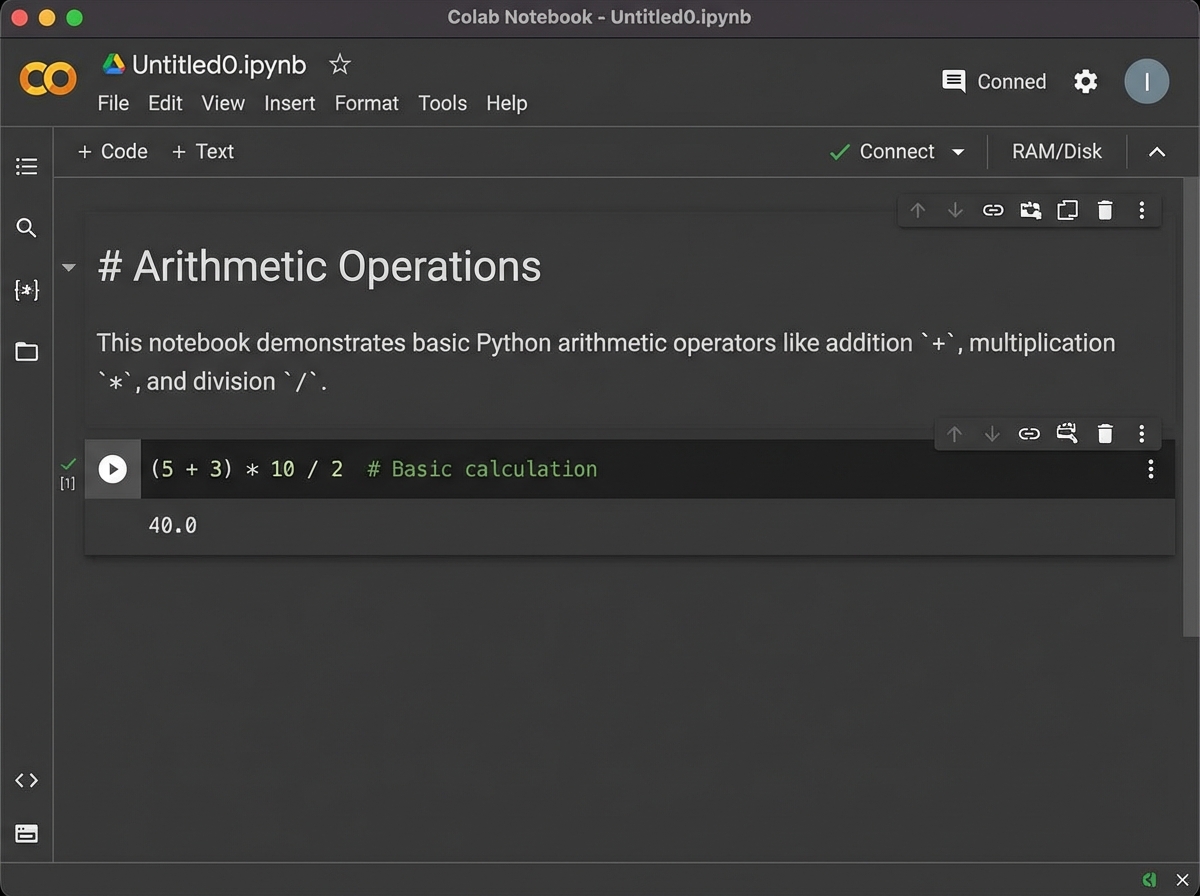Click the Arithmetic Operations heading

coord(320,267)
